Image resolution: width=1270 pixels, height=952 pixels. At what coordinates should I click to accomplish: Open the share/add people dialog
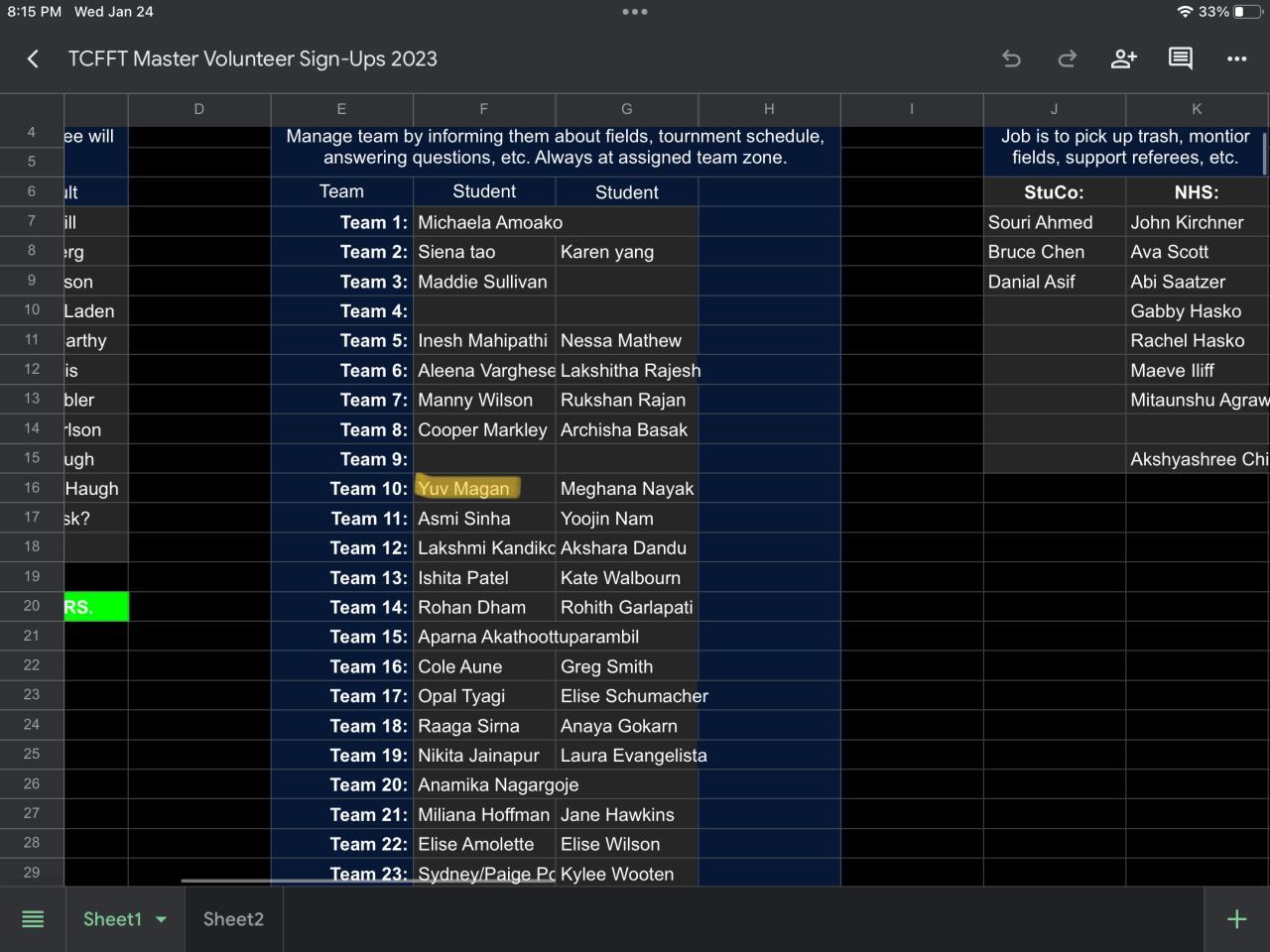point(1123,59)
